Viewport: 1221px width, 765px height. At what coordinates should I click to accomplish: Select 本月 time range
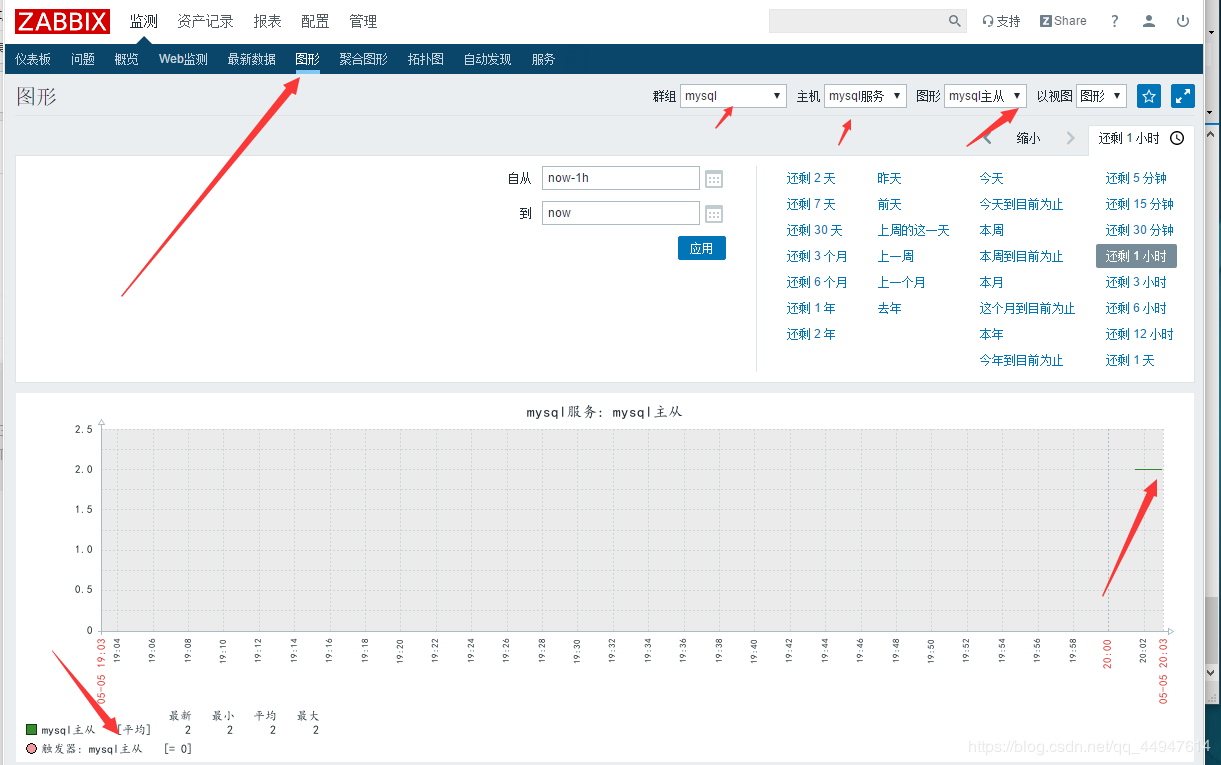[991, 282]
